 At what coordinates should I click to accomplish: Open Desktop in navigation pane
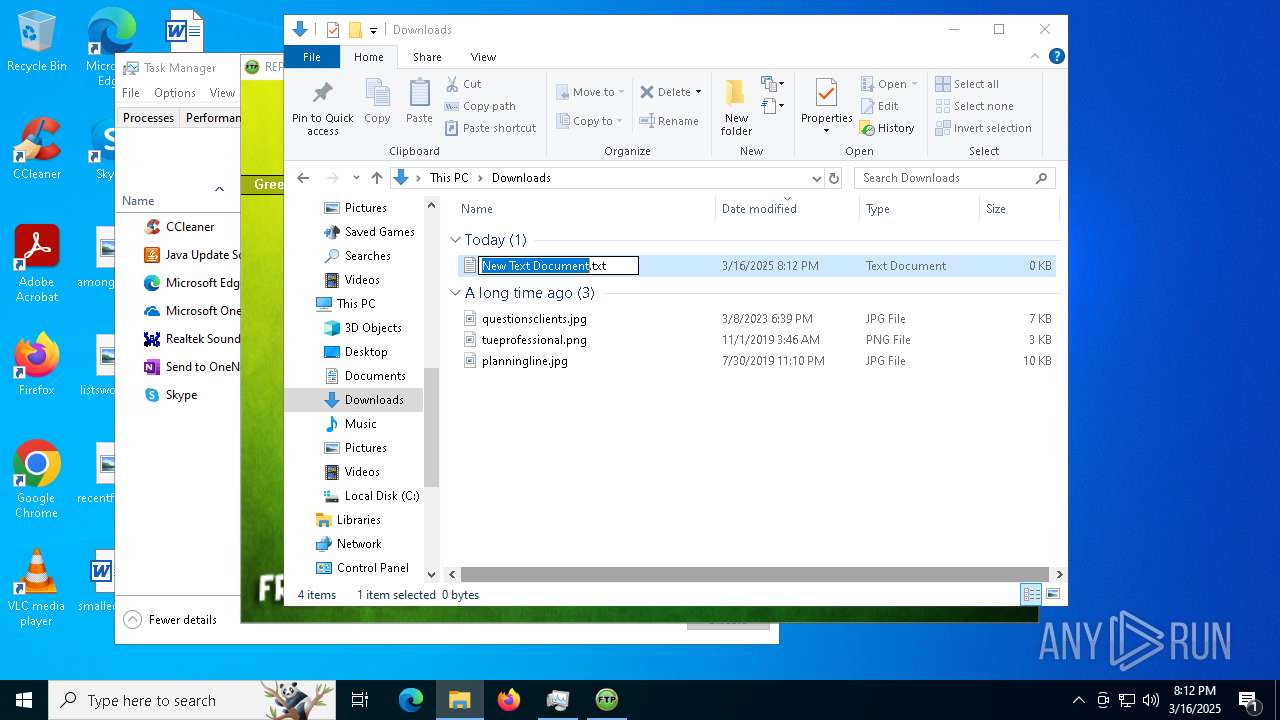click(366, 352)
